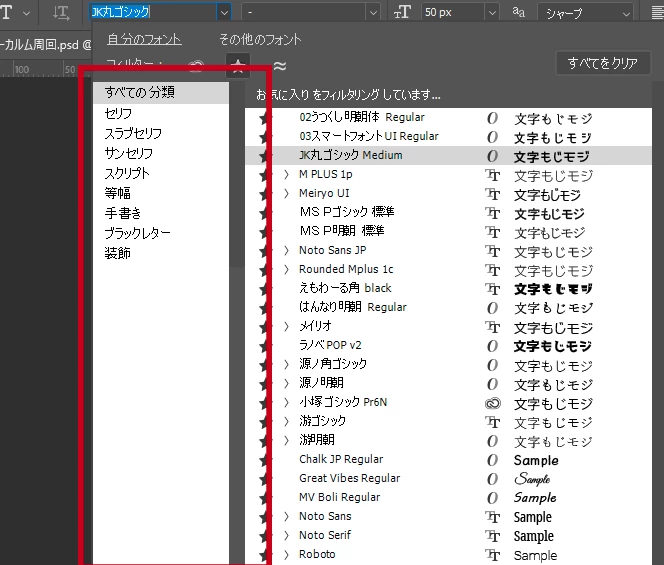Select the Type tool icon

pos(6,12)
